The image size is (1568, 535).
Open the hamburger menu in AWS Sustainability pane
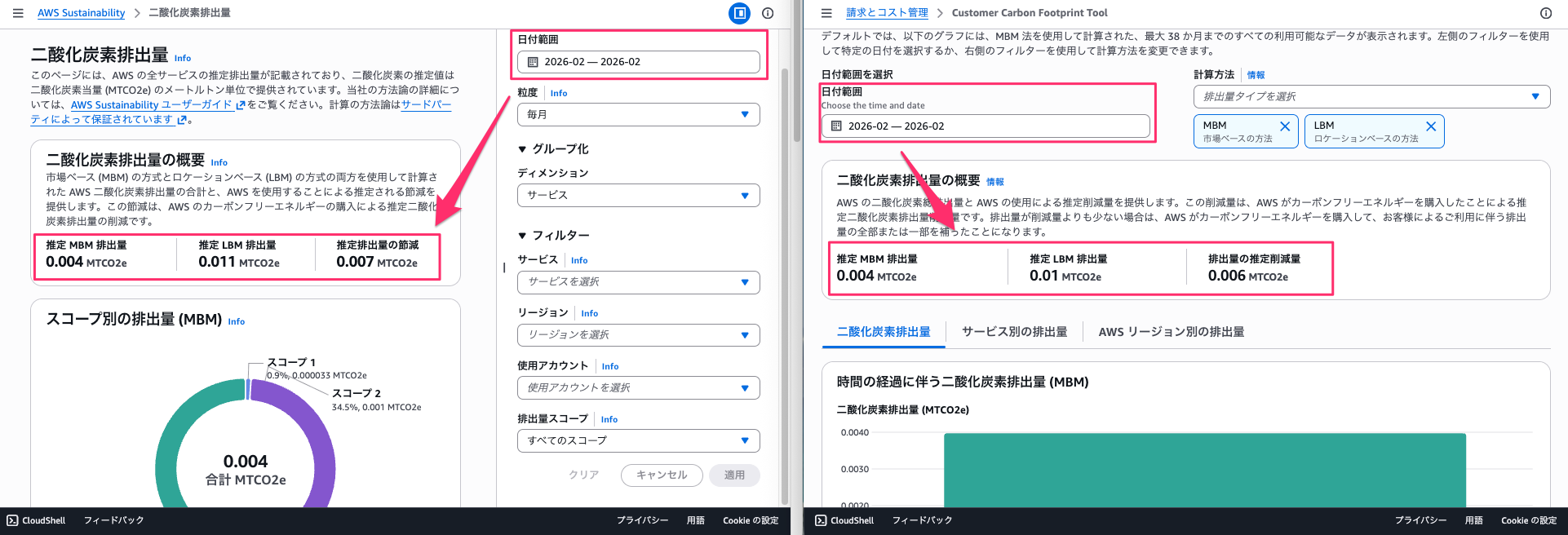[18, 13]
